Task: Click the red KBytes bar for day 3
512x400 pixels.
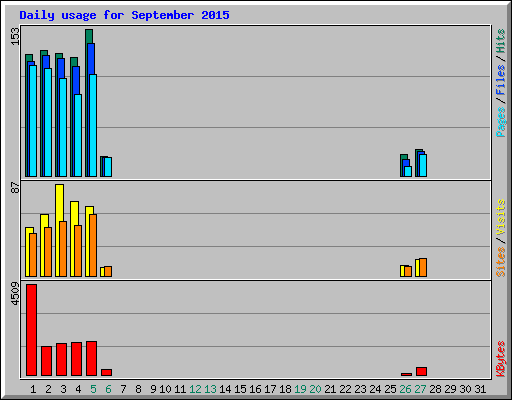Action: coord(61,359)
